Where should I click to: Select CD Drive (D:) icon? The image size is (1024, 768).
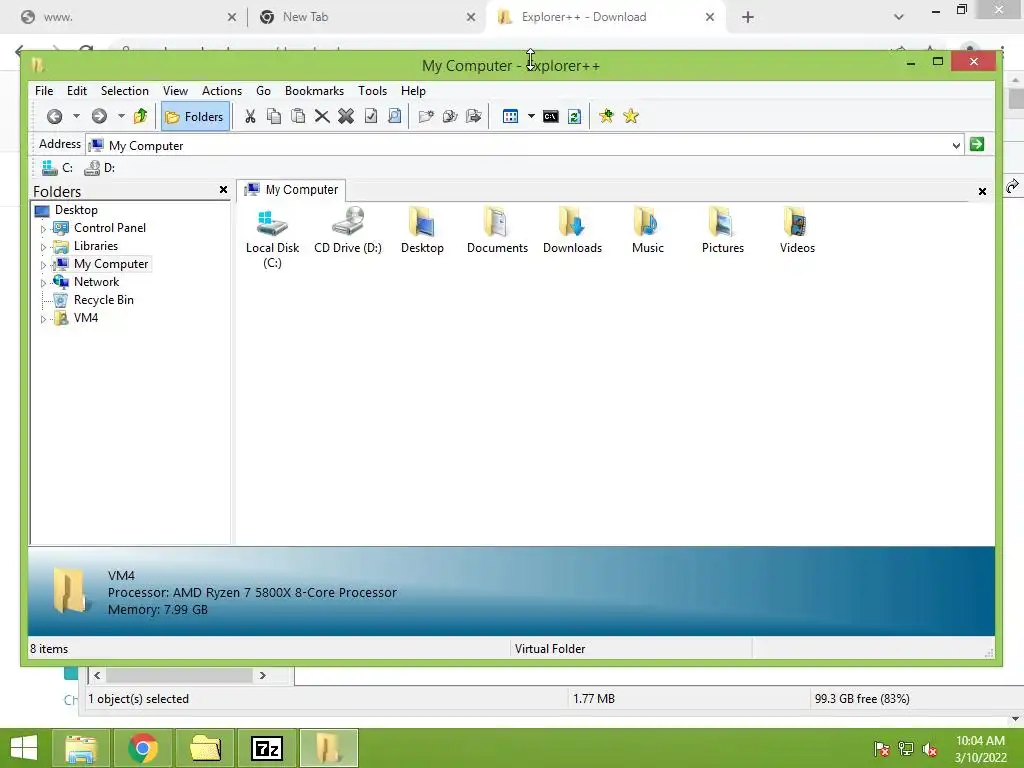tap(347, 231)
